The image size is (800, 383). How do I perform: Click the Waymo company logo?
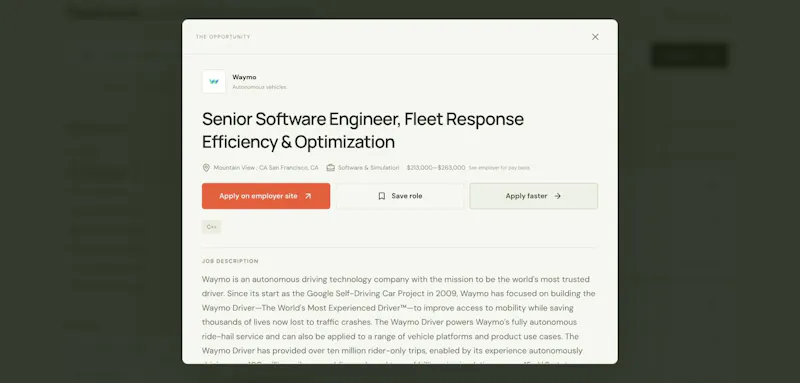214,82
